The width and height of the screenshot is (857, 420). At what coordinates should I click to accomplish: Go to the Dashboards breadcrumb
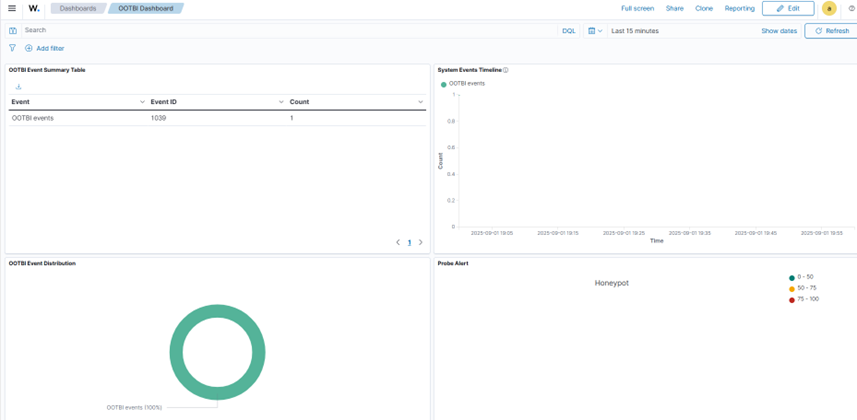[78, 8]
